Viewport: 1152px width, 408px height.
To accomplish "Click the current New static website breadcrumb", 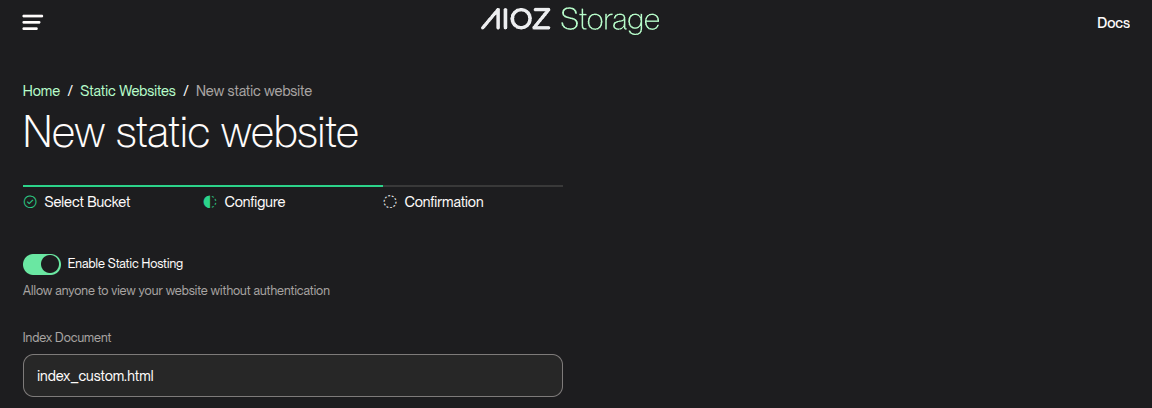I will (x=254, y=91).
